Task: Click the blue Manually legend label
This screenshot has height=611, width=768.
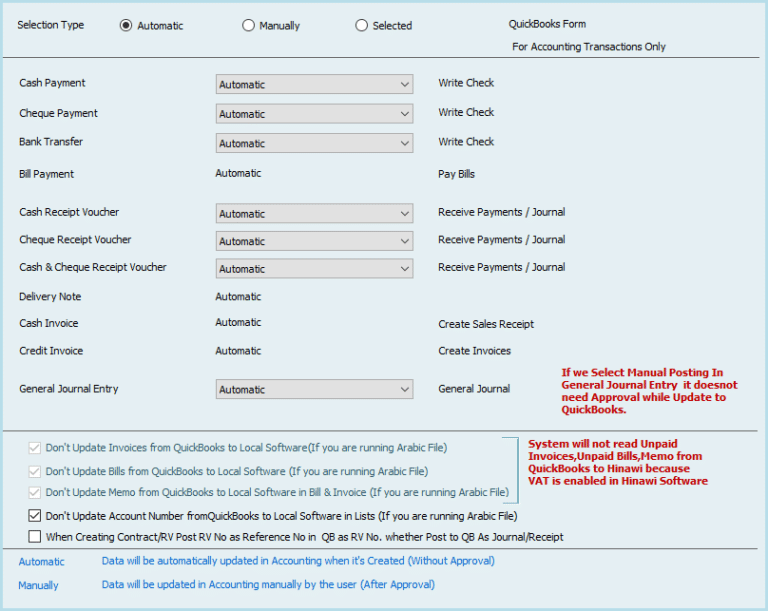Action: pos(38,585)
